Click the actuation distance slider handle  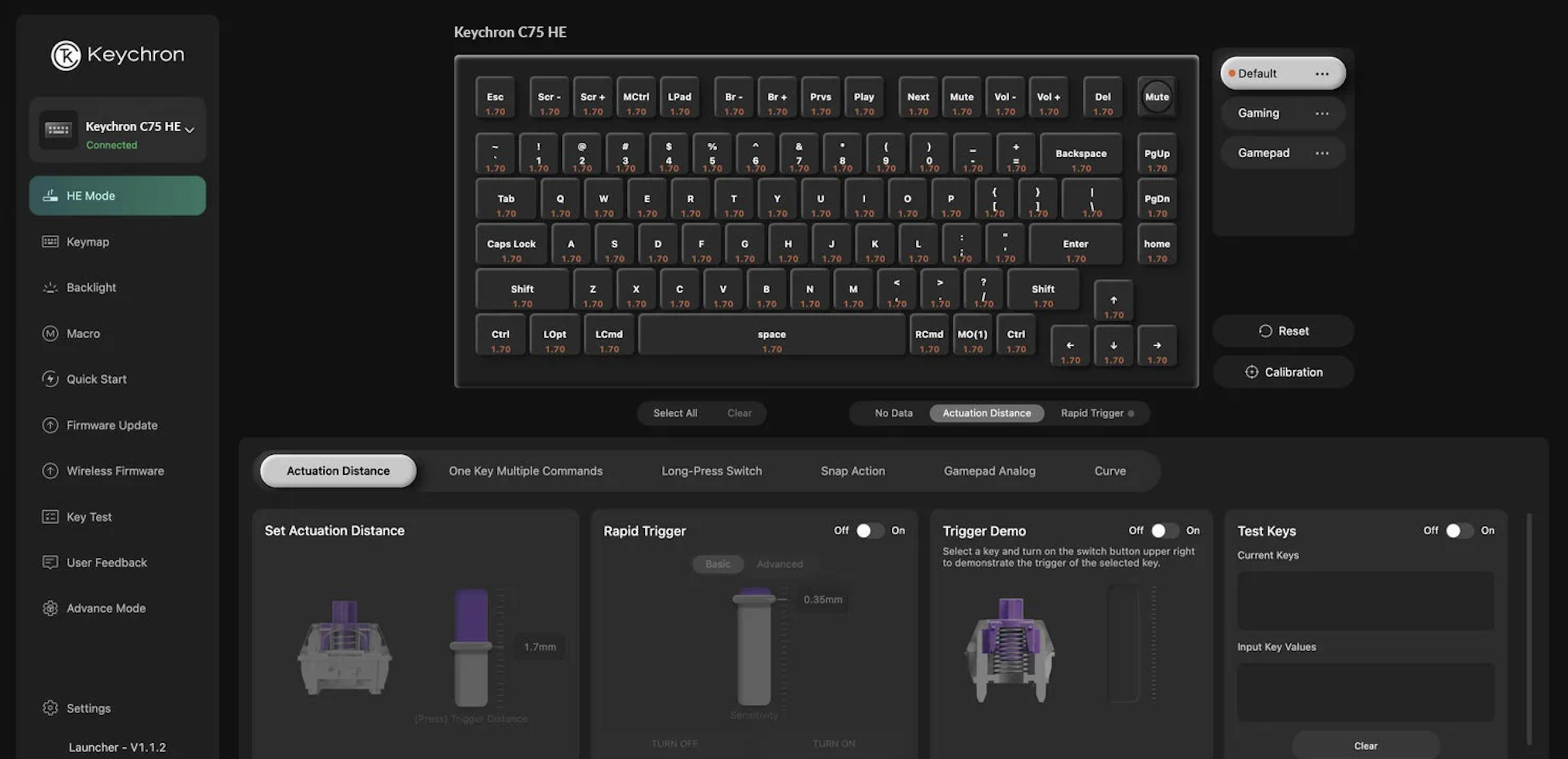[x=470, y=646]
